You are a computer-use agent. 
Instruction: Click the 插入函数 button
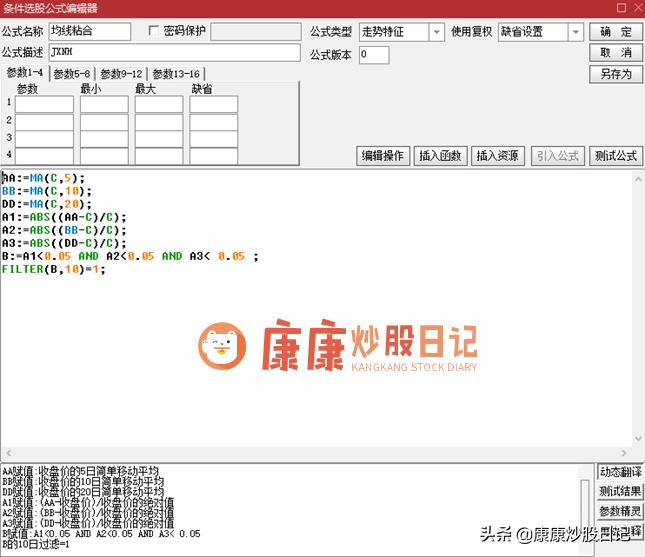point(440,156)
